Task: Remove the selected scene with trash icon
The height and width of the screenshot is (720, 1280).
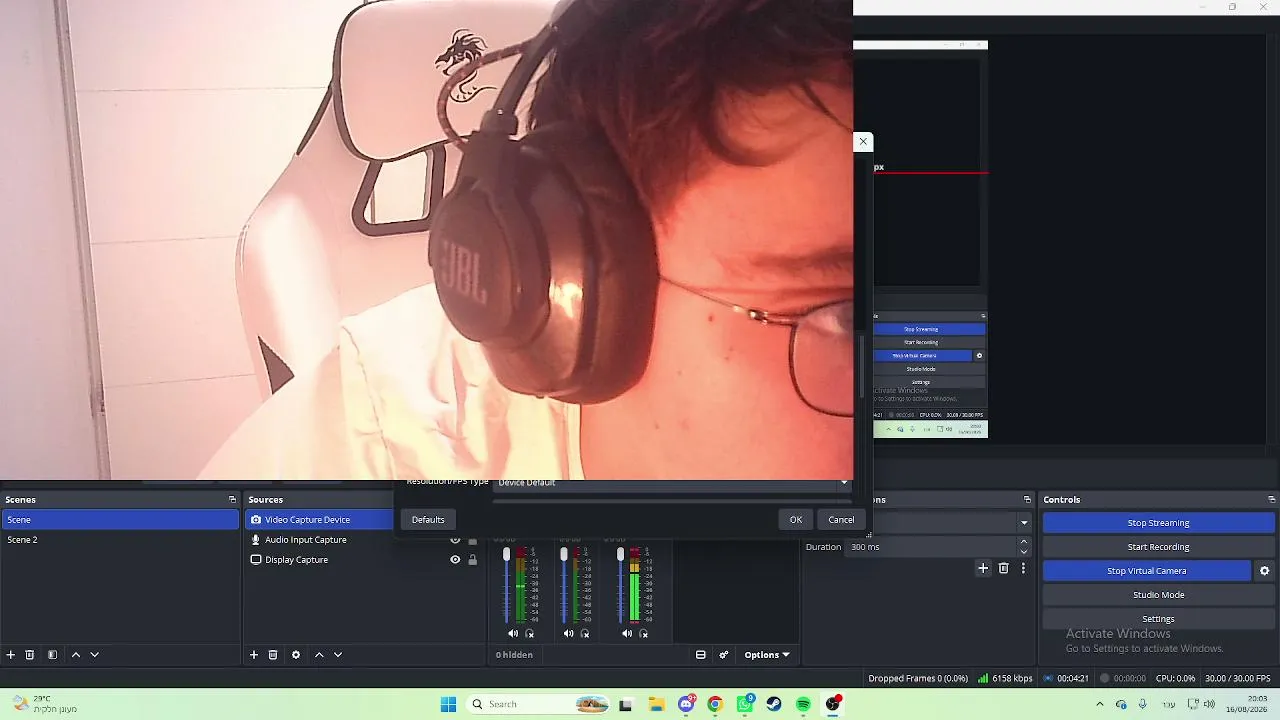Action: (x=30, y=655)
